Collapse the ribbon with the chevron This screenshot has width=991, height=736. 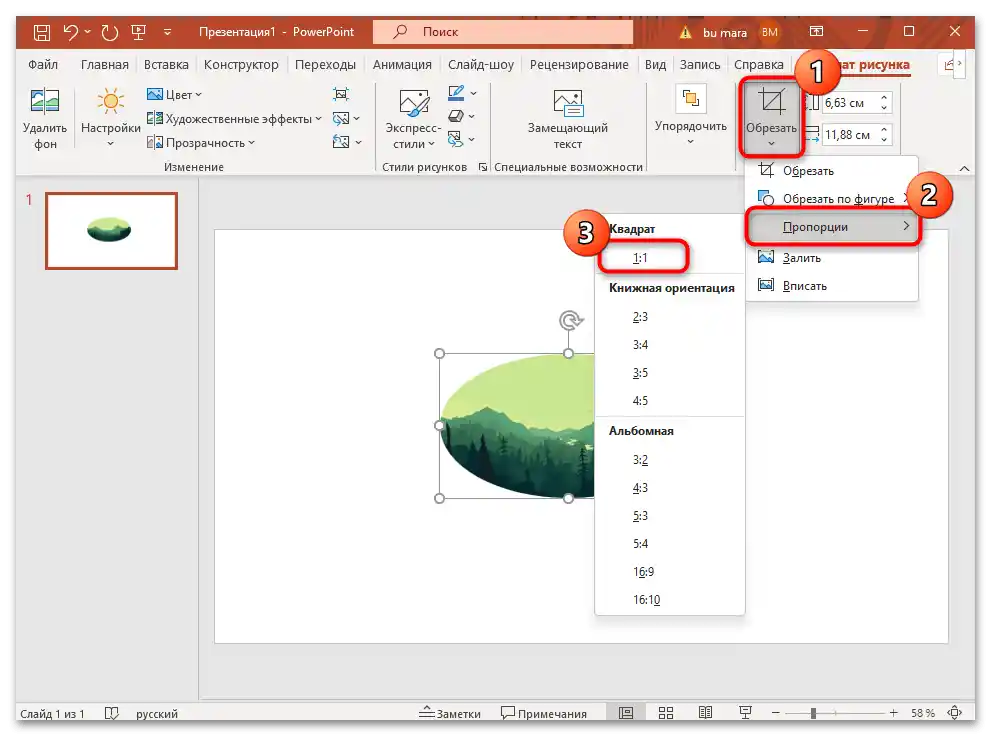[x=964, y=167]
